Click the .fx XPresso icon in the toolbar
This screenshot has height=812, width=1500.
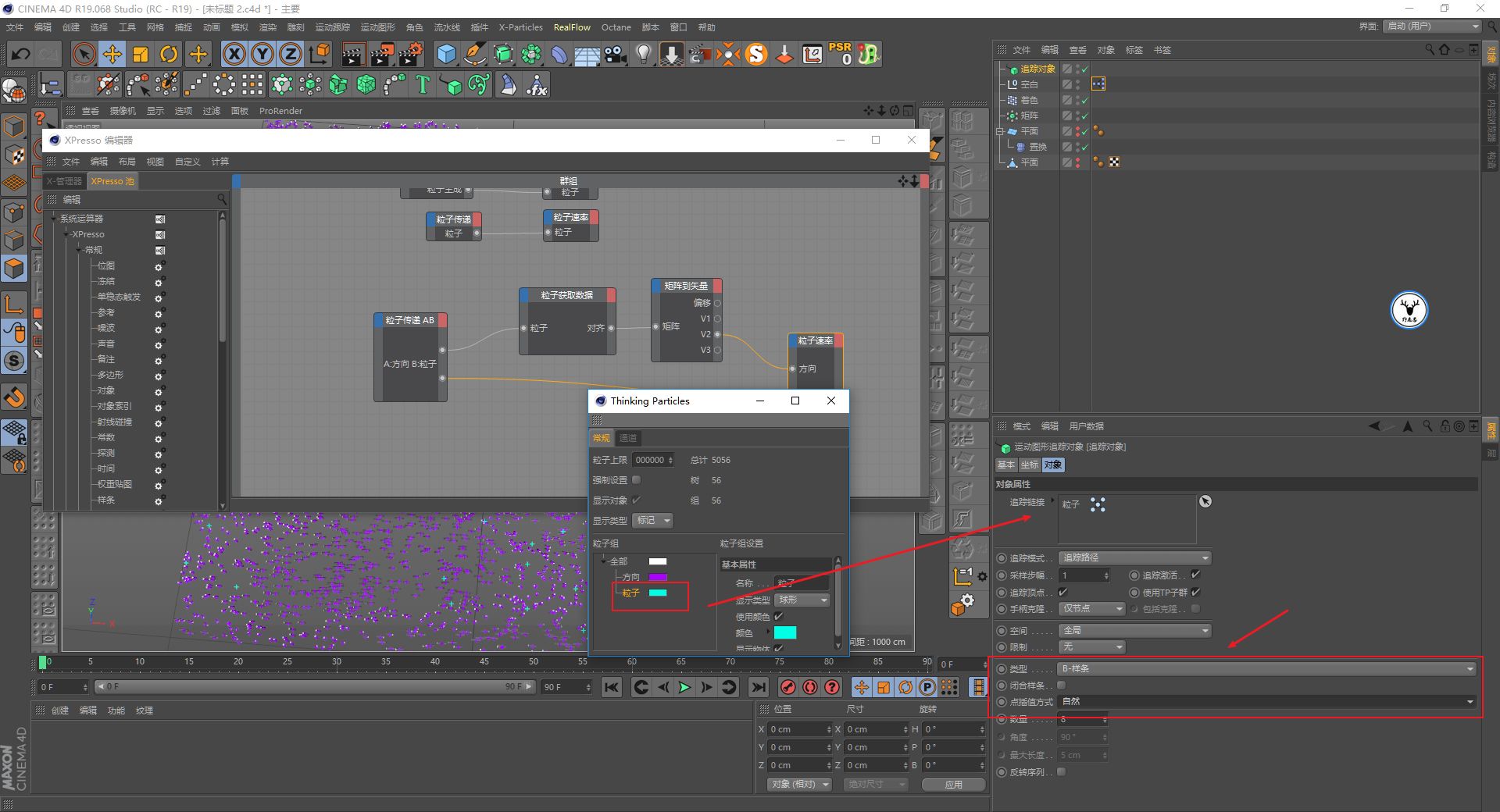[536, 84]
